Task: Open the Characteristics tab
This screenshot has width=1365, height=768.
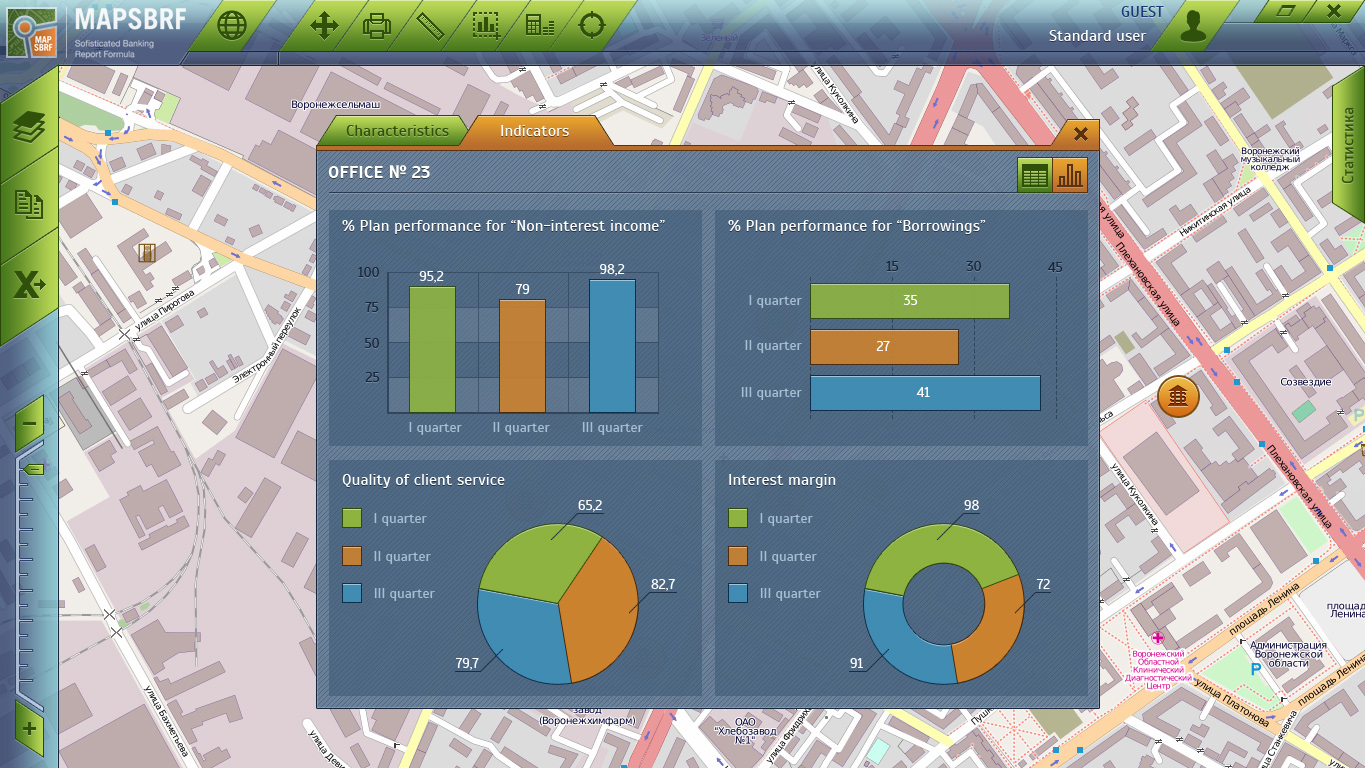Action: pyautogui.click(x=397, y=131)
